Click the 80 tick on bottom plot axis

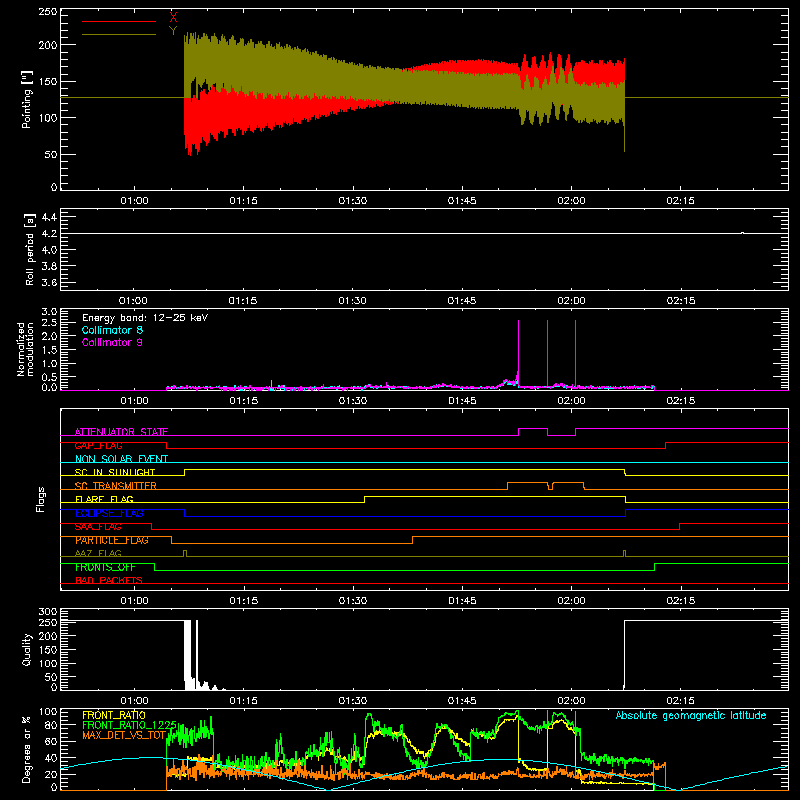[51, 725]
